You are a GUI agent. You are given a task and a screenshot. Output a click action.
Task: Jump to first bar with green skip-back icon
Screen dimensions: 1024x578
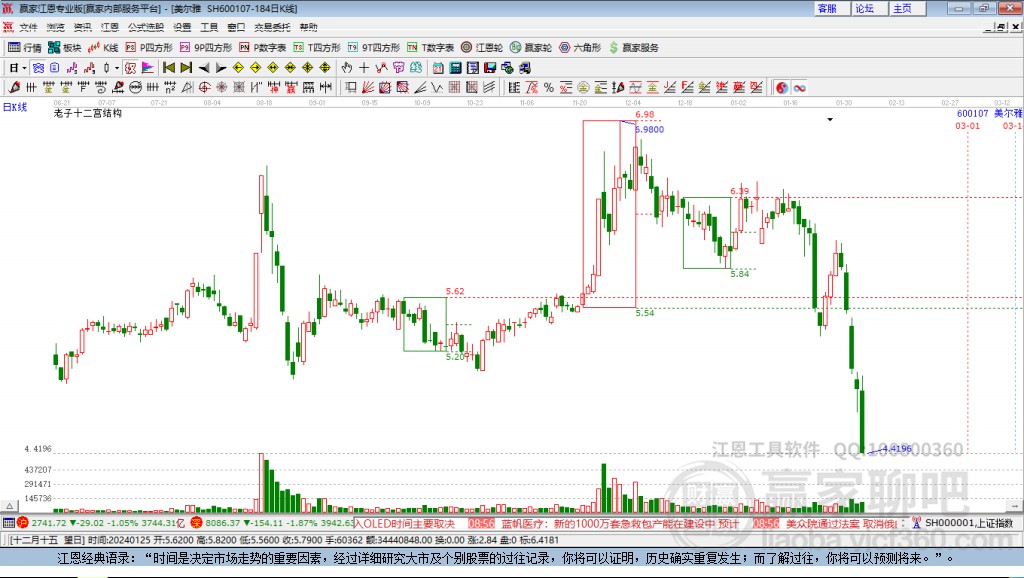pos(168,68)
